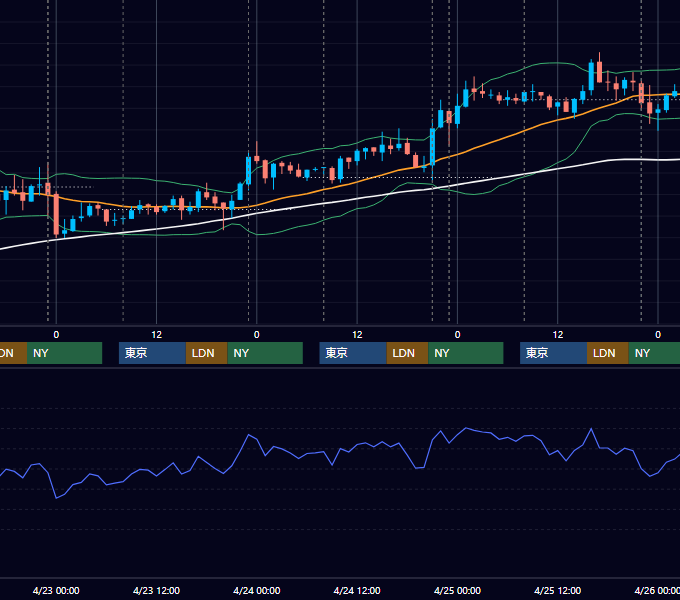Click the NY session bar after 4/24 LDN

point(466,353)
